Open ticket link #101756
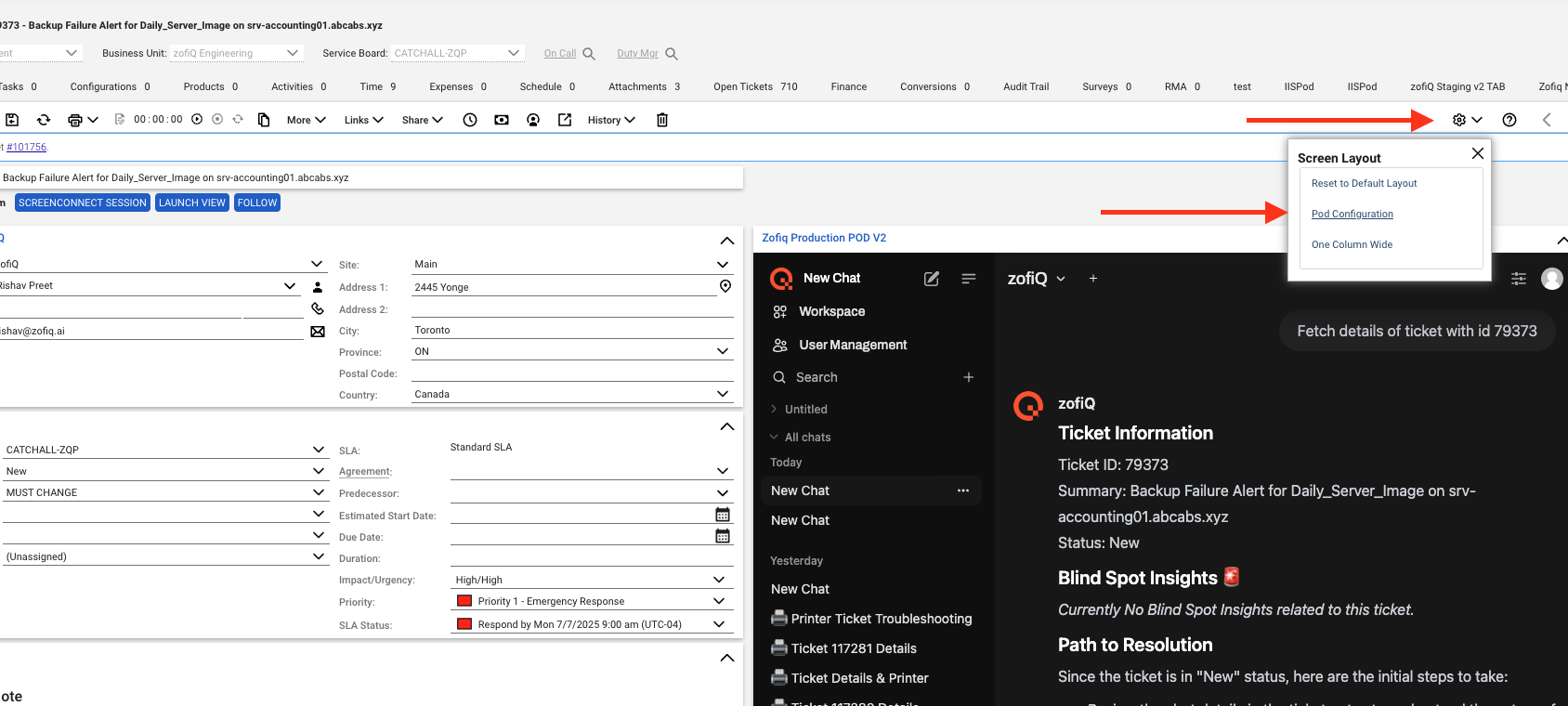The height and width of the screenshot is (706, 1568). 26,147
